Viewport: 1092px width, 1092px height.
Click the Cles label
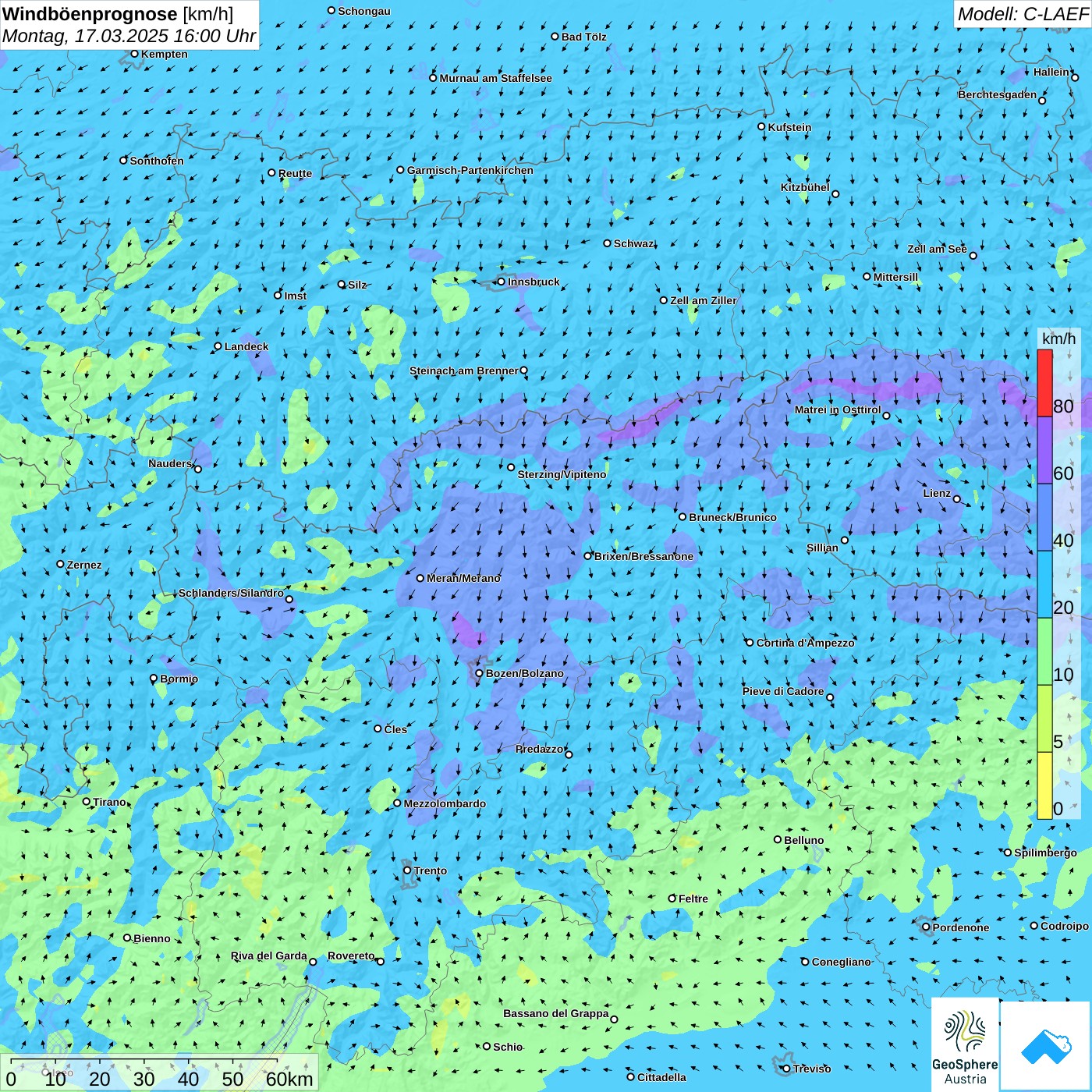[395, 729]
